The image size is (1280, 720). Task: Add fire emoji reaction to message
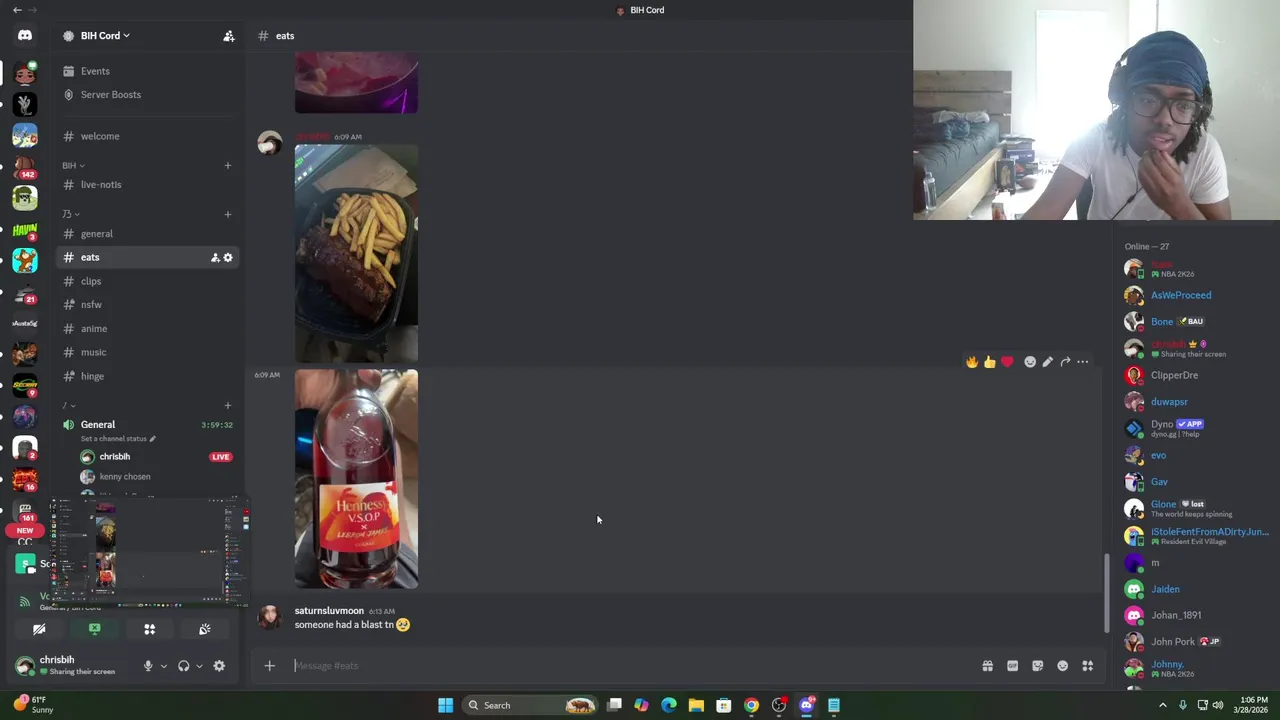click(x=972, y=362)
